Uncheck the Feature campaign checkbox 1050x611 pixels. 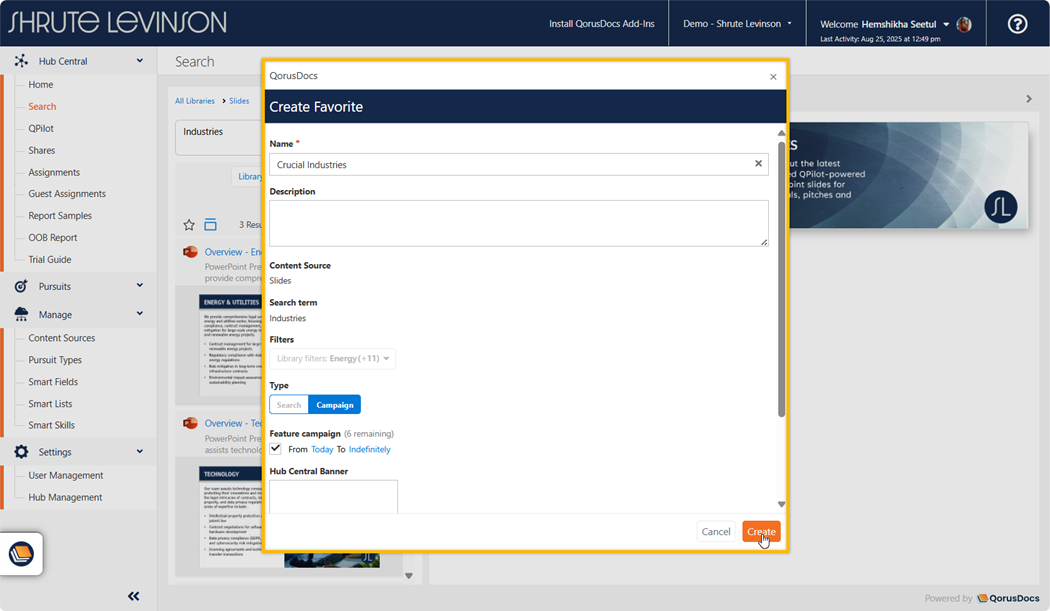tap(276, 449)
